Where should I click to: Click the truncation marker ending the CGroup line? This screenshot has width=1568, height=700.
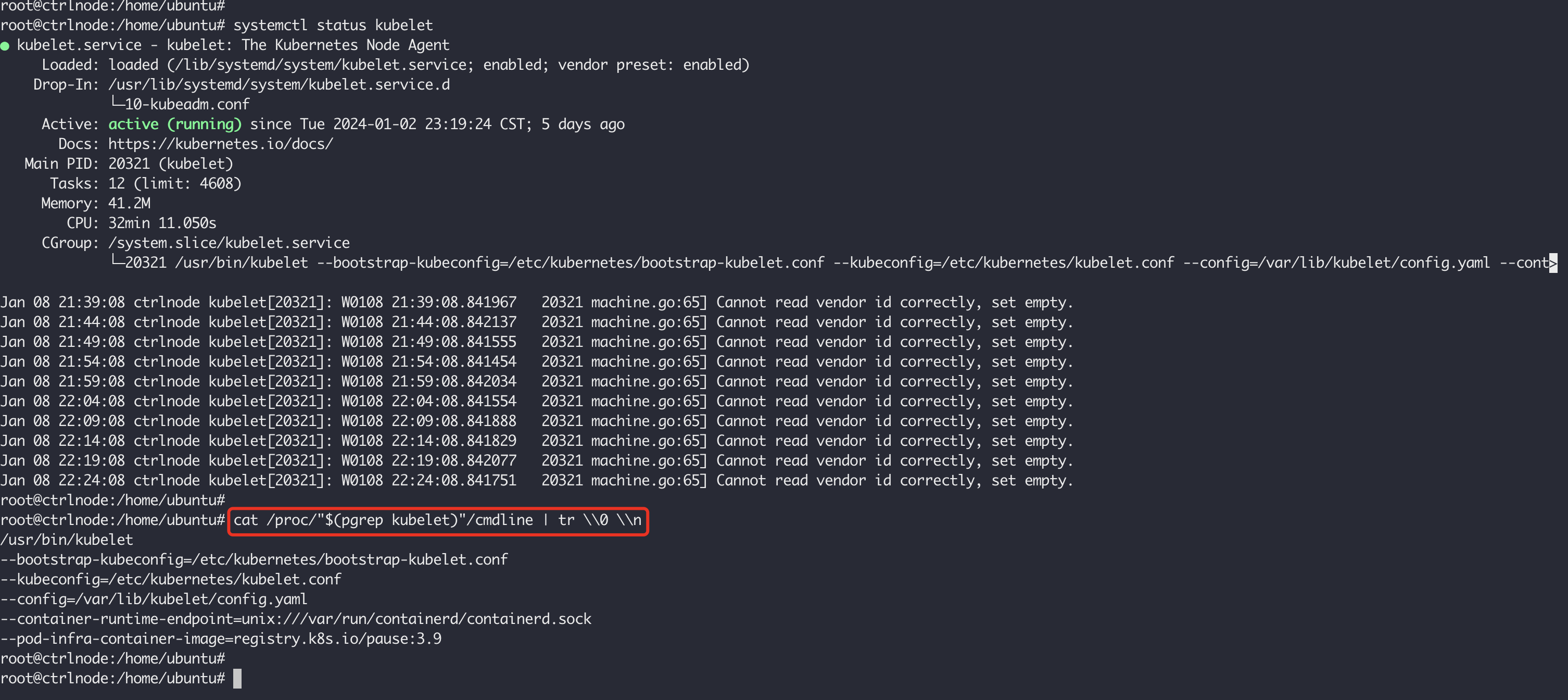1553,263
